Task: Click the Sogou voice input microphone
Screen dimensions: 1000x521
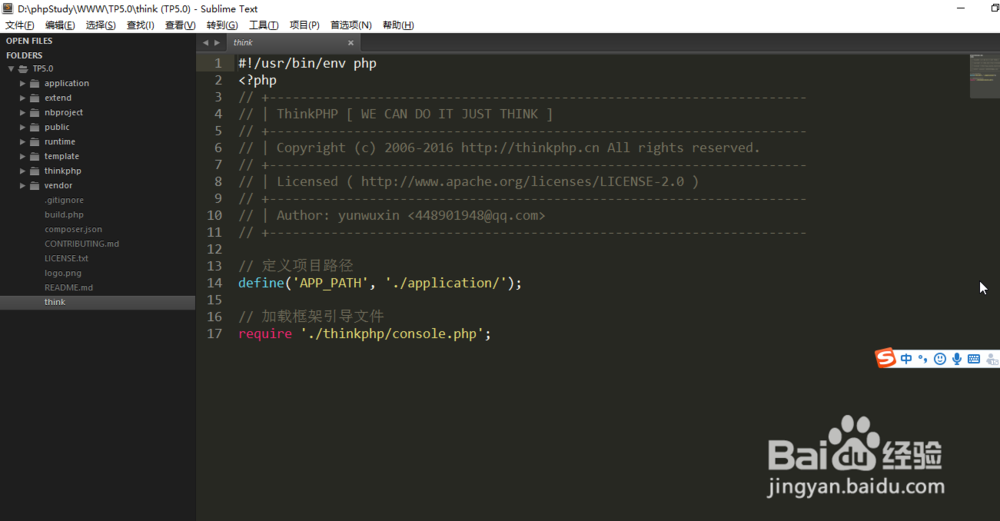Action: [957, 359]
